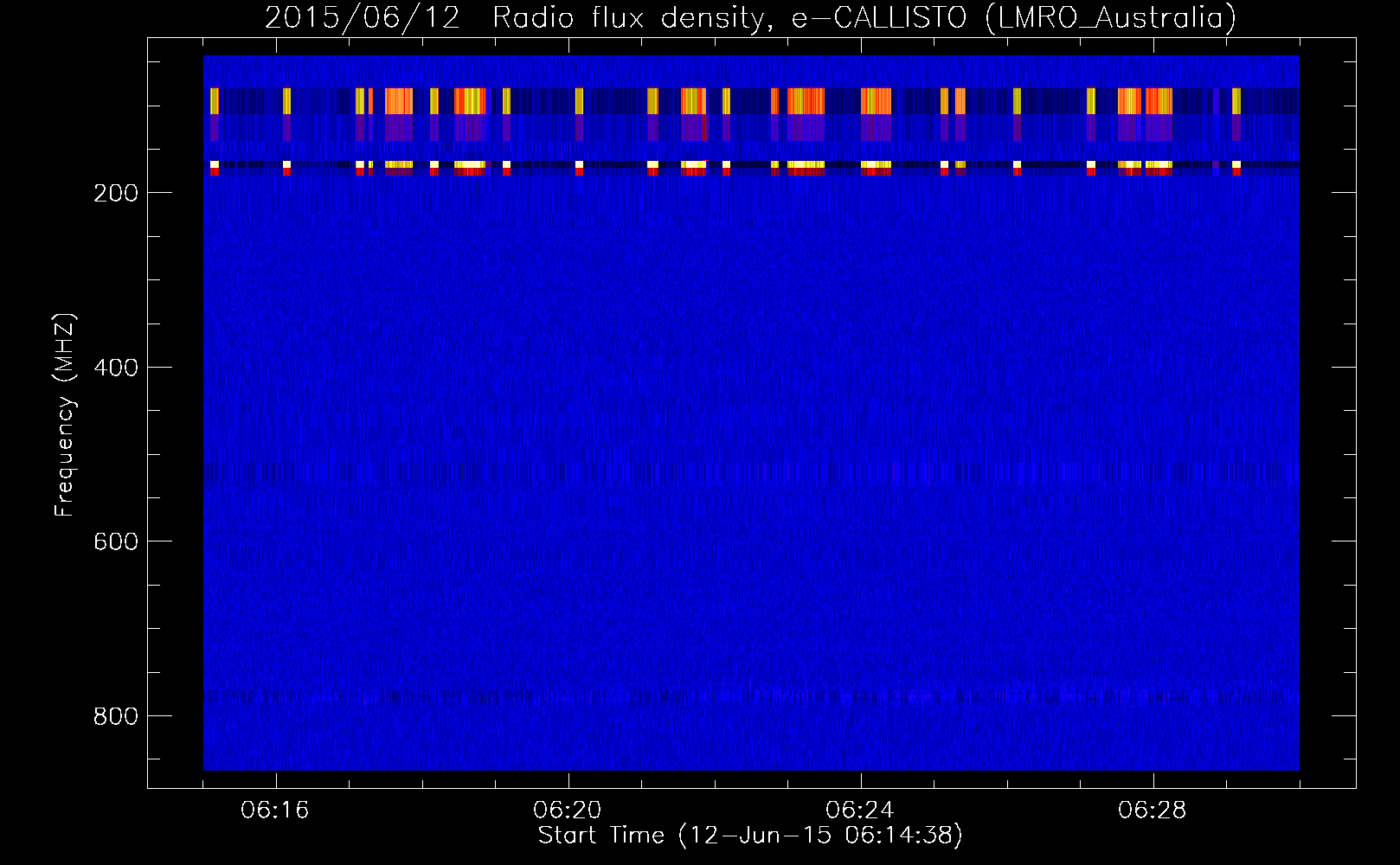Click the 'Start Time (12-Jun-15 06:14:38)' label
The image size is (1400, 865).
click(750, 836)
